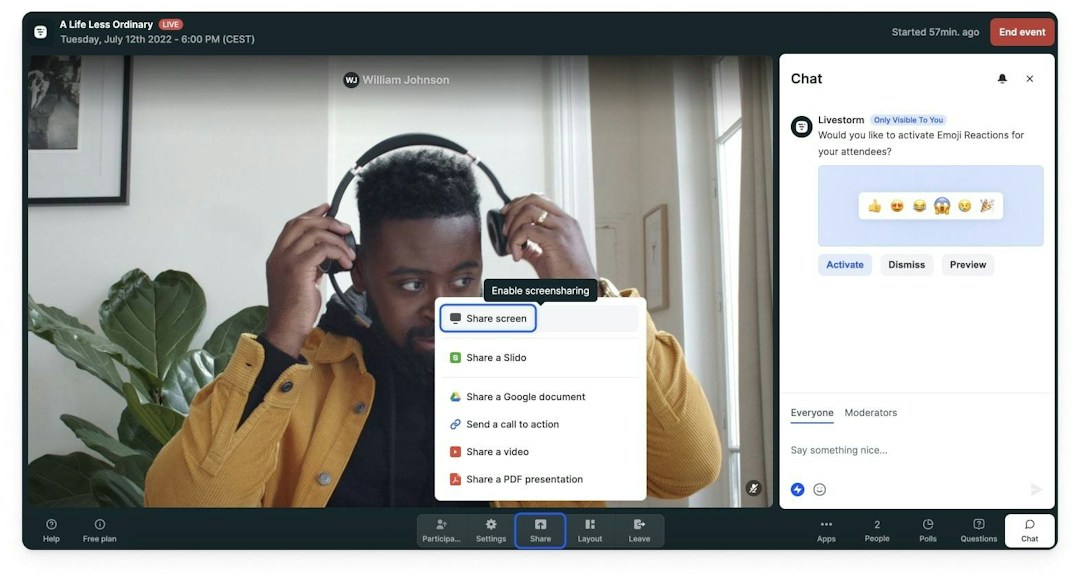This screenshot has height=583, width=1080.
Task: Open the People panel
Action: click(x=877, y=531)
